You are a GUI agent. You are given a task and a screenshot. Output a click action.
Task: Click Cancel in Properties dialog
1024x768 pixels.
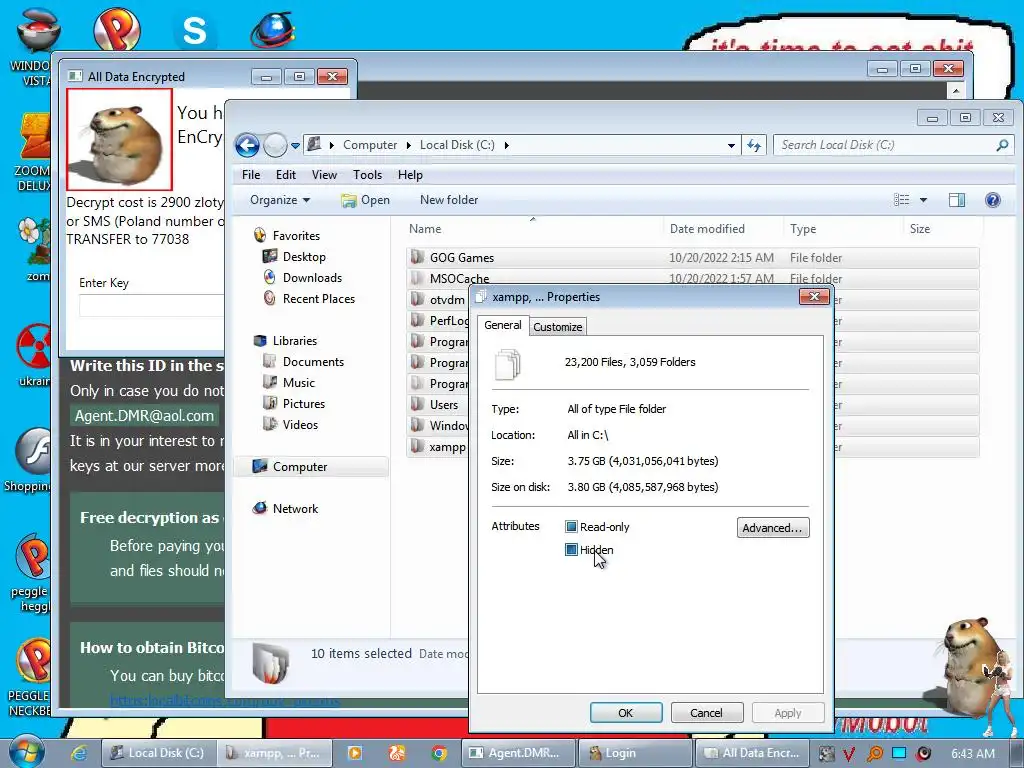[x=707, y=712]
